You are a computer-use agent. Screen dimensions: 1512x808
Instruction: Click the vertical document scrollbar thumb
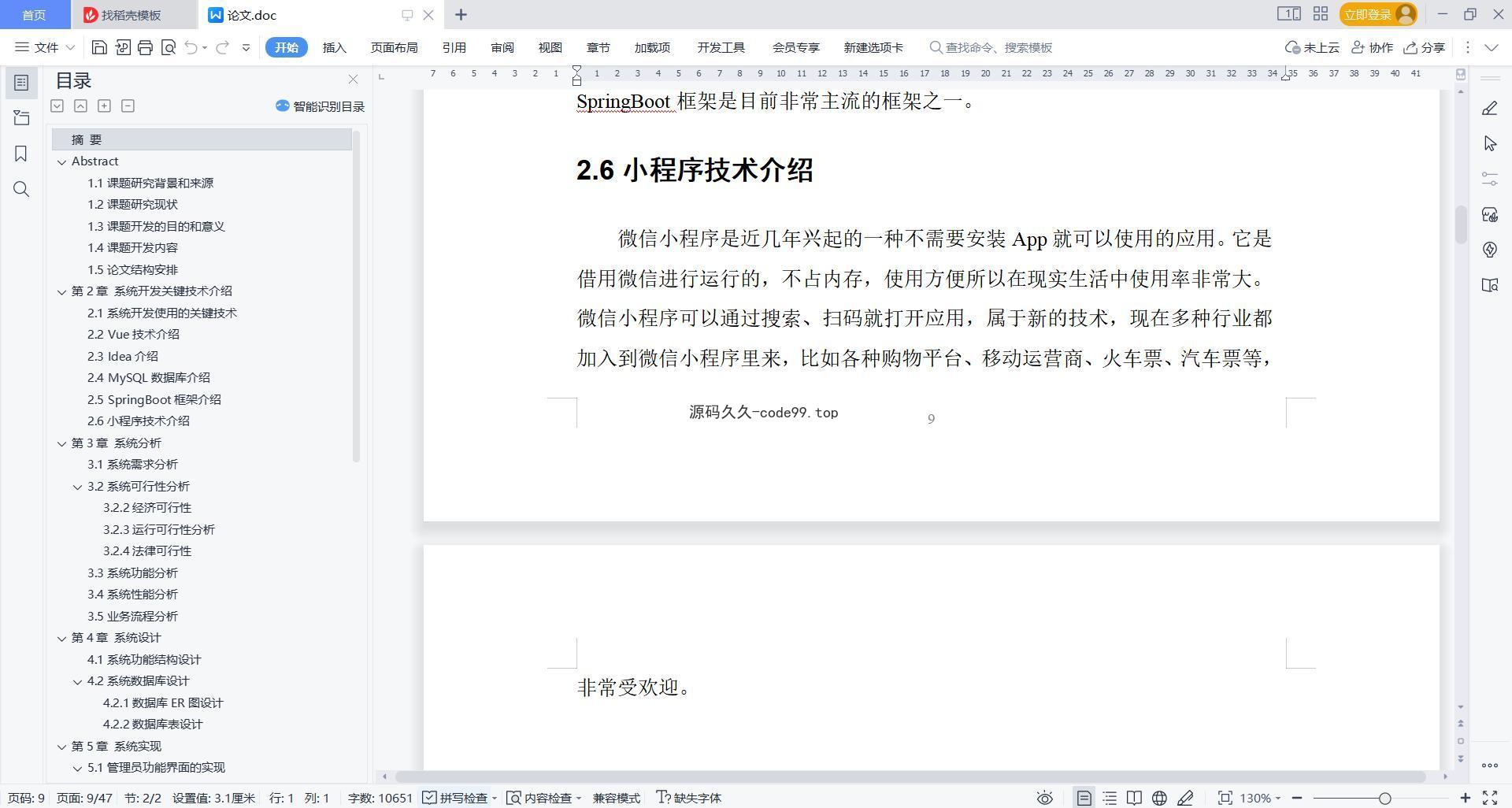[1461, 225]
